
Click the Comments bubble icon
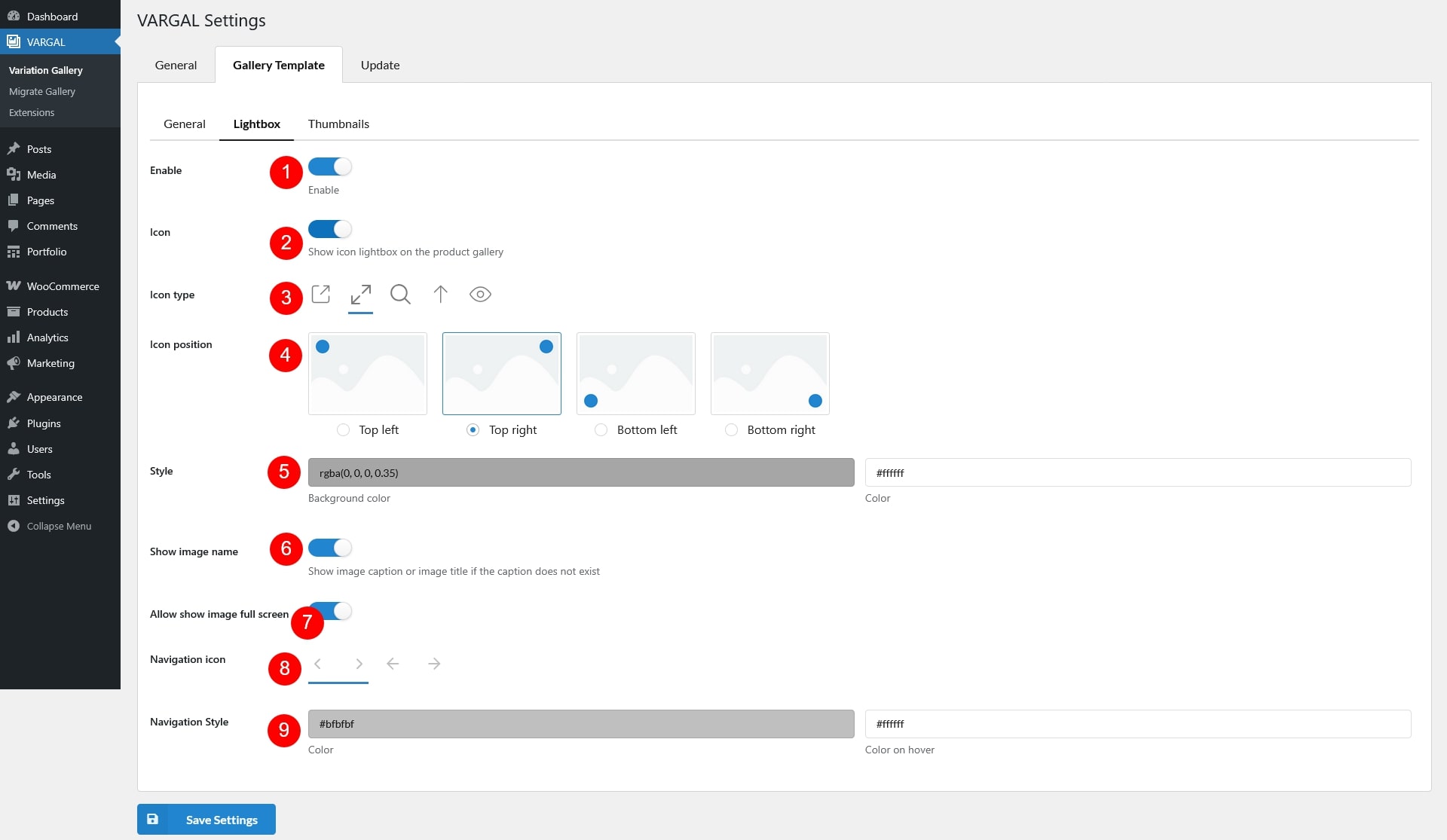pyautogui.click(x=14, y=225)
